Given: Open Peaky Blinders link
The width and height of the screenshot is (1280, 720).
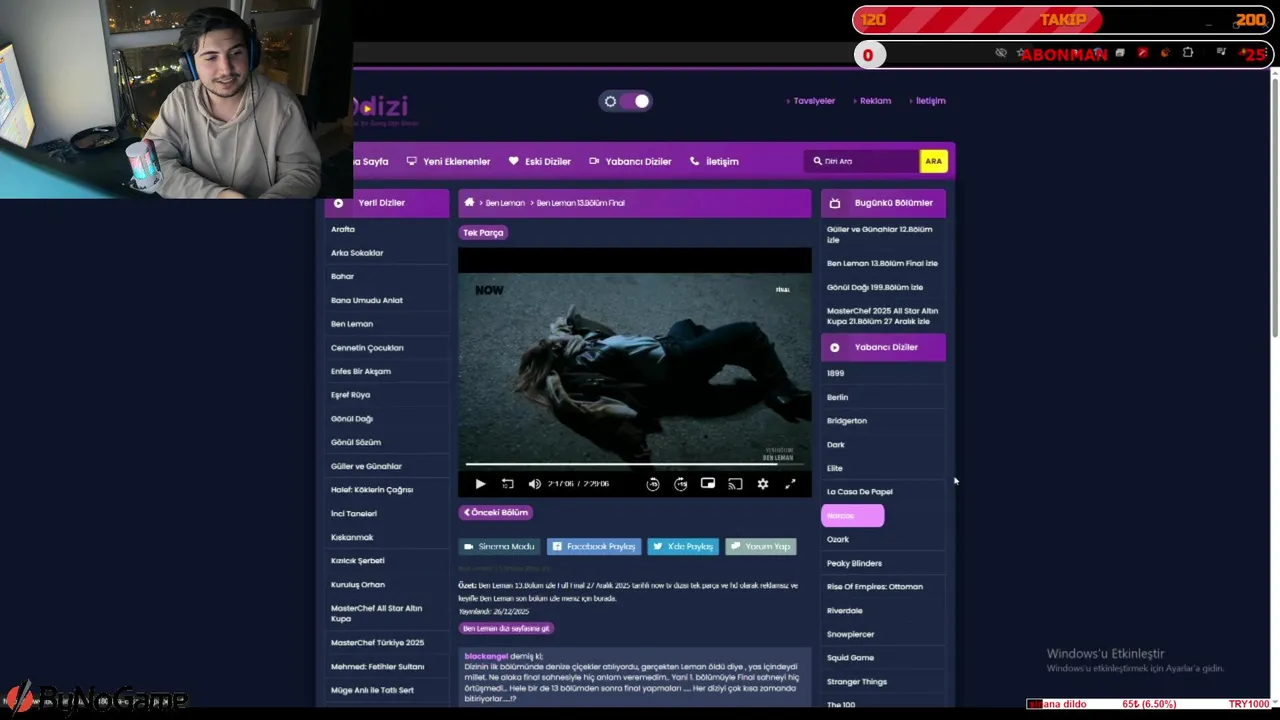Looking at the screenshot, I should 854,563.
